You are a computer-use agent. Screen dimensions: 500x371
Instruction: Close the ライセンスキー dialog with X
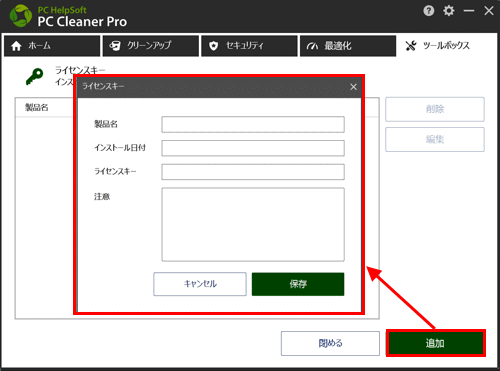pyautogui.click(x=353, y=87)
